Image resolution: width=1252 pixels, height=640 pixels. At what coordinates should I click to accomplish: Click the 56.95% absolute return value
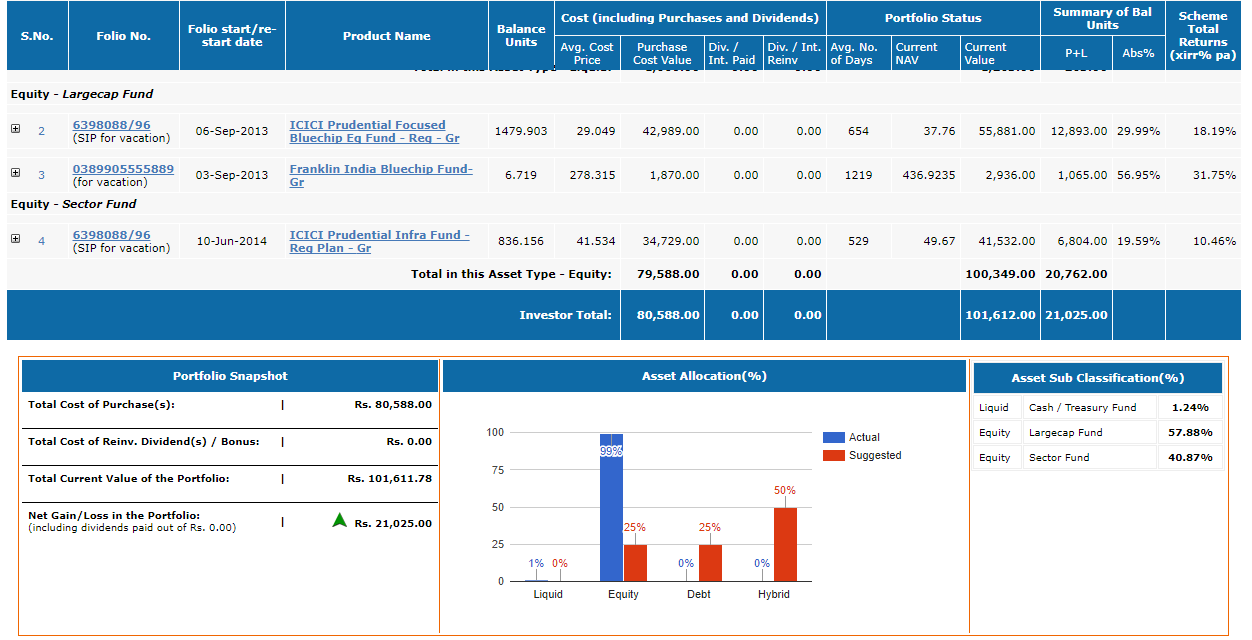point(1139,175)
